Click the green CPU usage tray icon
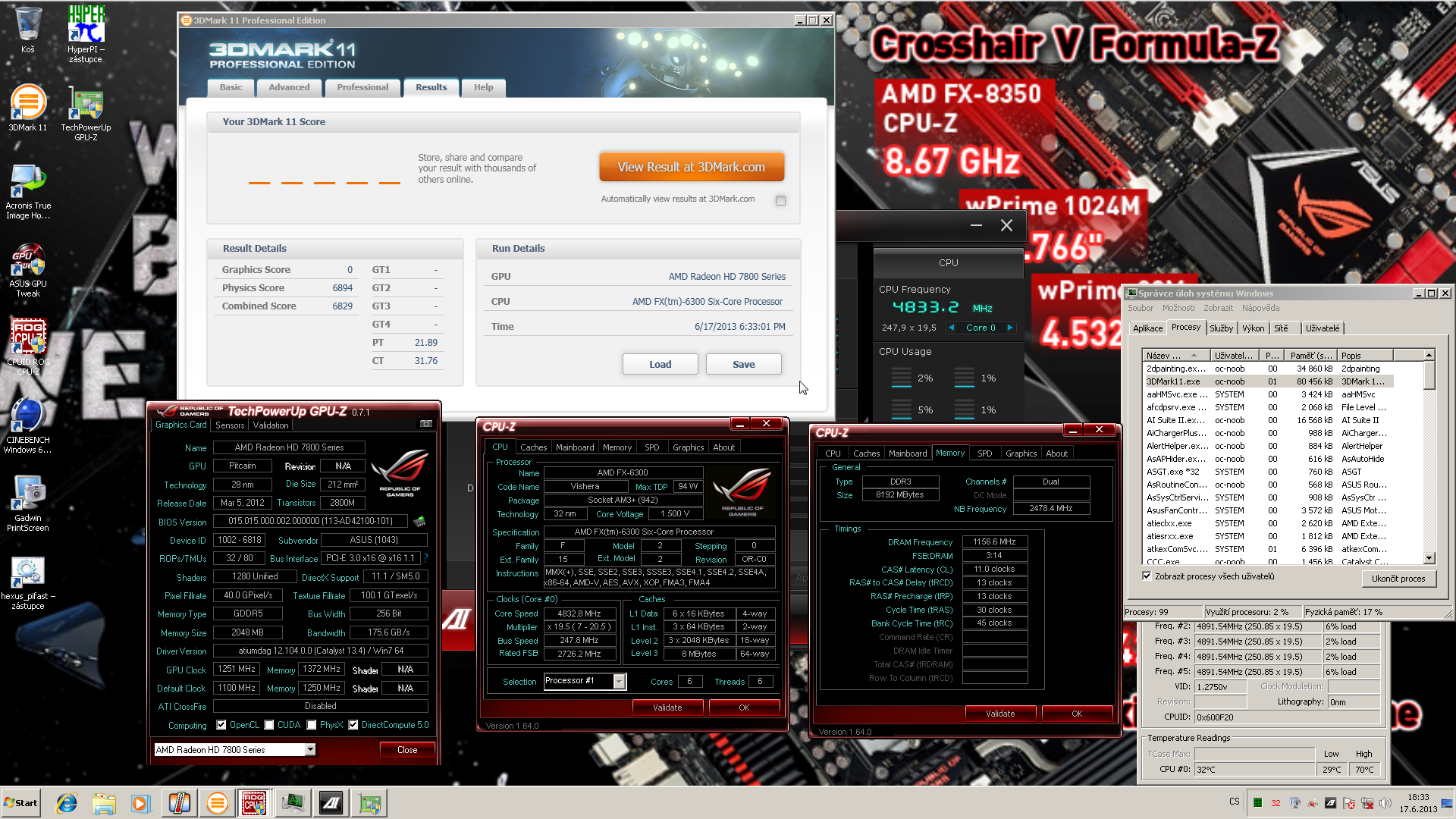This screenshot has height=819, width=1456. click(x=1257, y=803)
